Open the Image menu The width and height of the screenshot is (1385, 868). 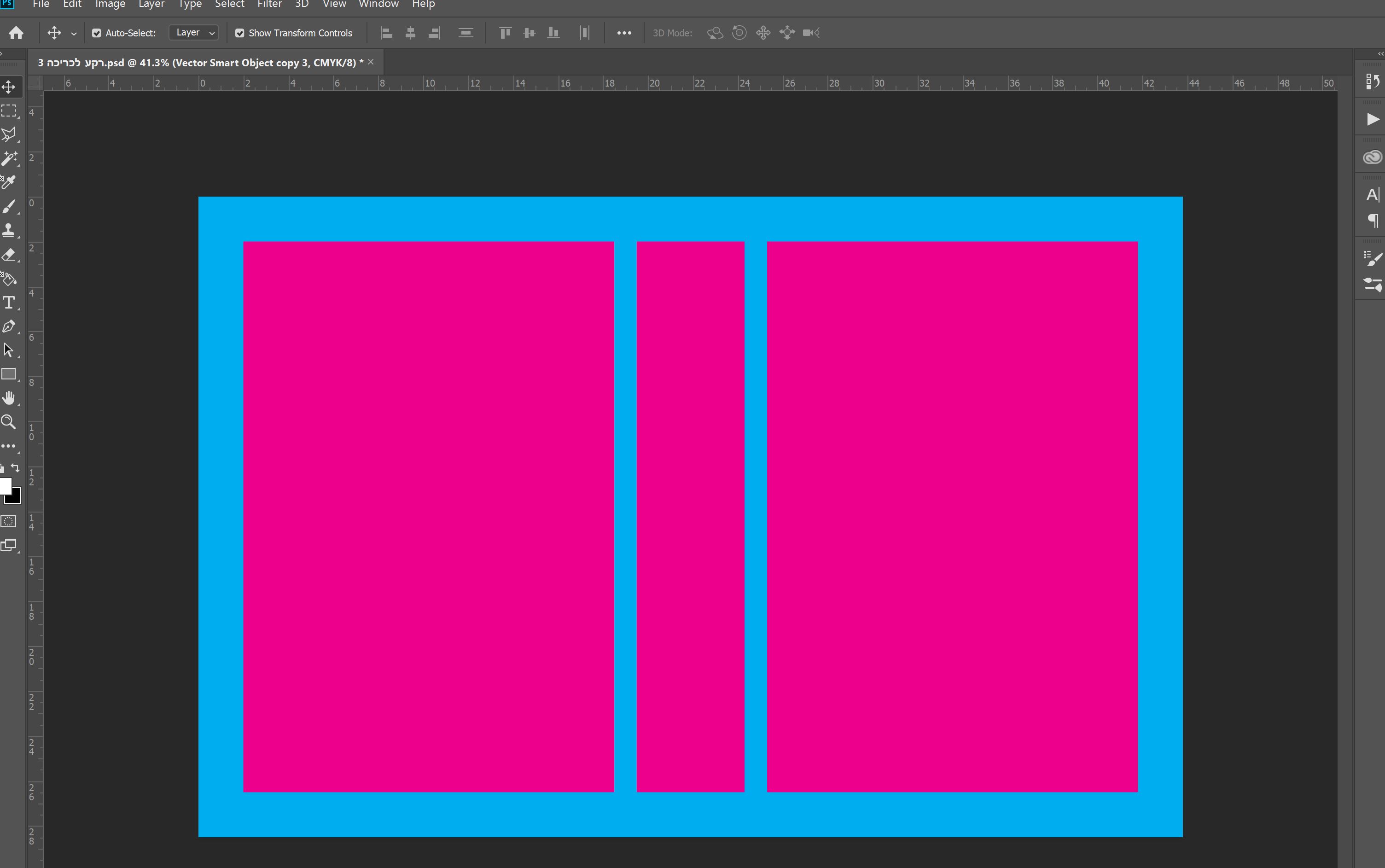pos(110,5)
